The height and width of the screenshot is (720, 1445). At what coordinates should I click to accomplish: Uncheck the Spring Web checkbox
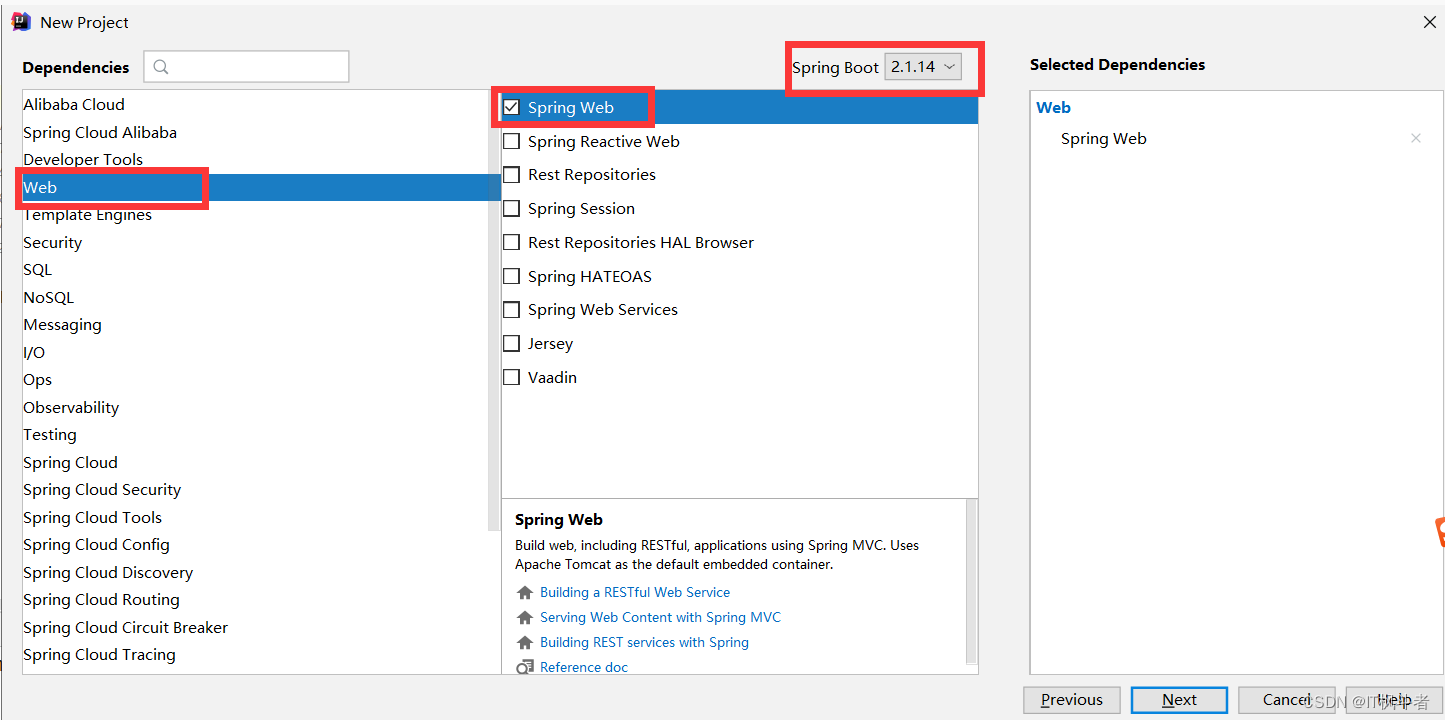tap(511, 107)
